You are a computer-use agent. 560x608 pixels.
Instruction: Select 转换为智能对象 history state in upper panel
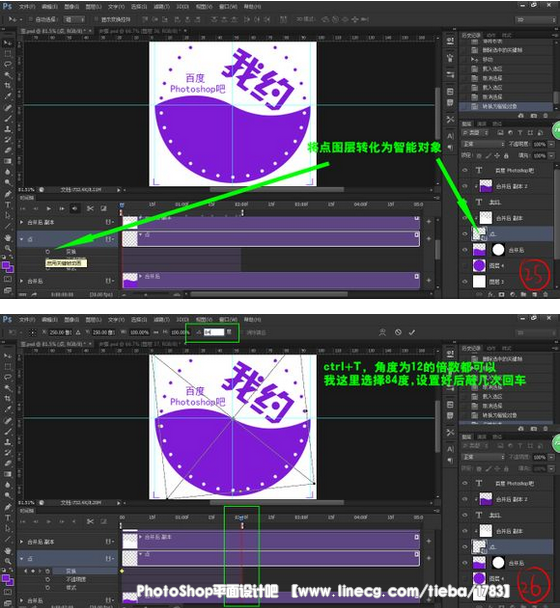[x=506, y=106]
